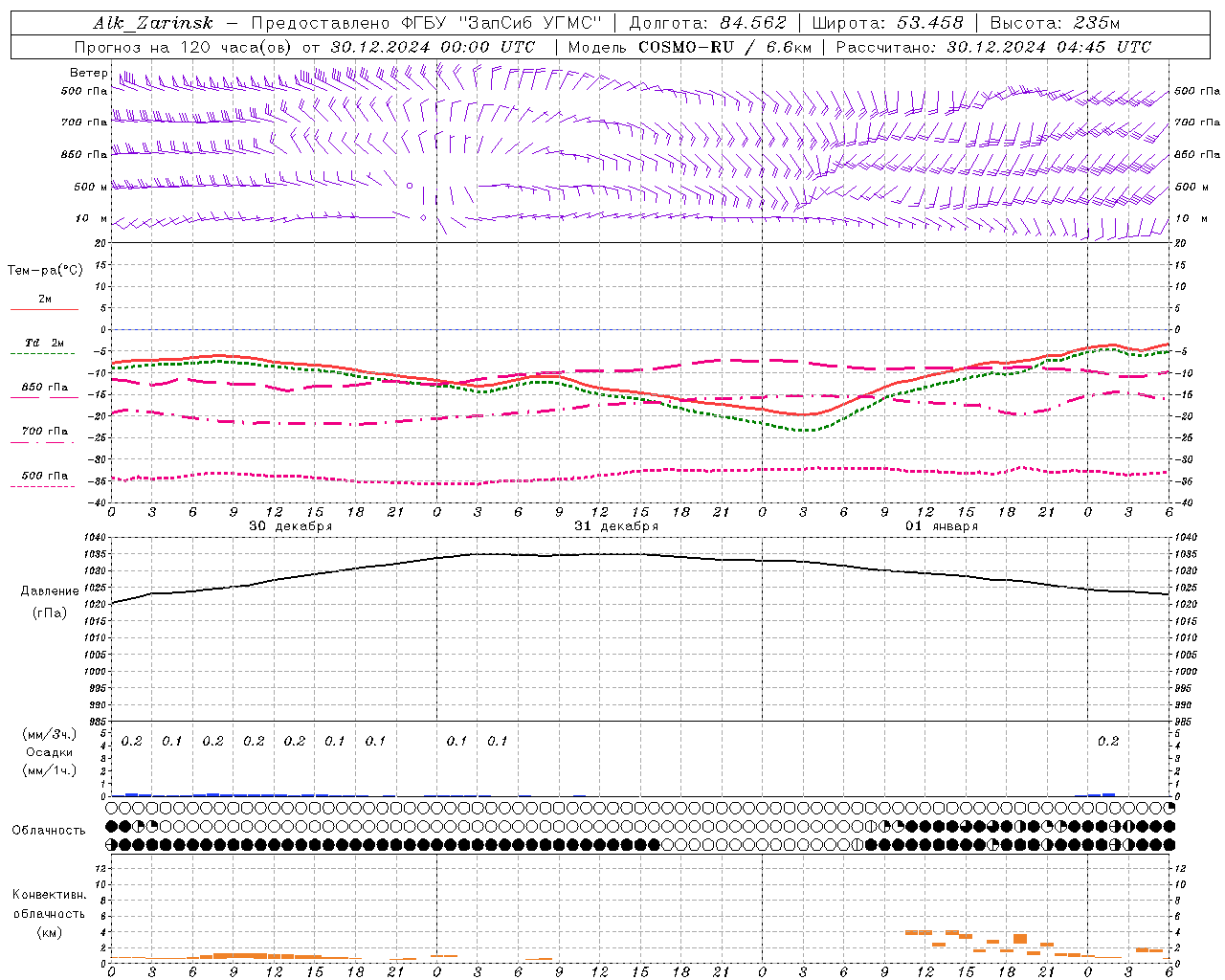This screenshot has height=980, width=1225.
Task: Click the 30 декабря date label
Action: pos(291,526)
